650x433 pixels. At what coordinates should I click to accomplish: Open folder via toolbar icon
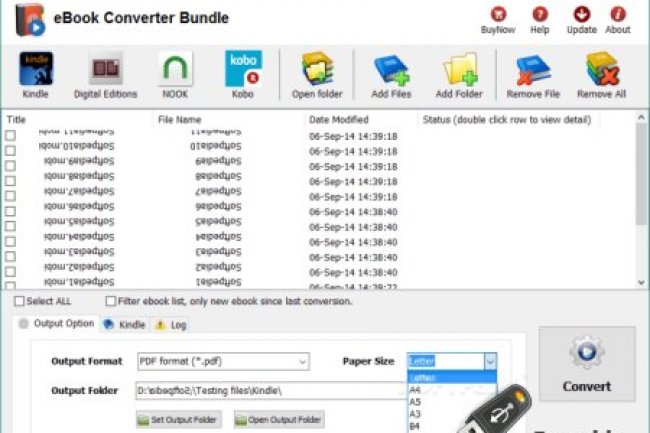pos(317,71)
